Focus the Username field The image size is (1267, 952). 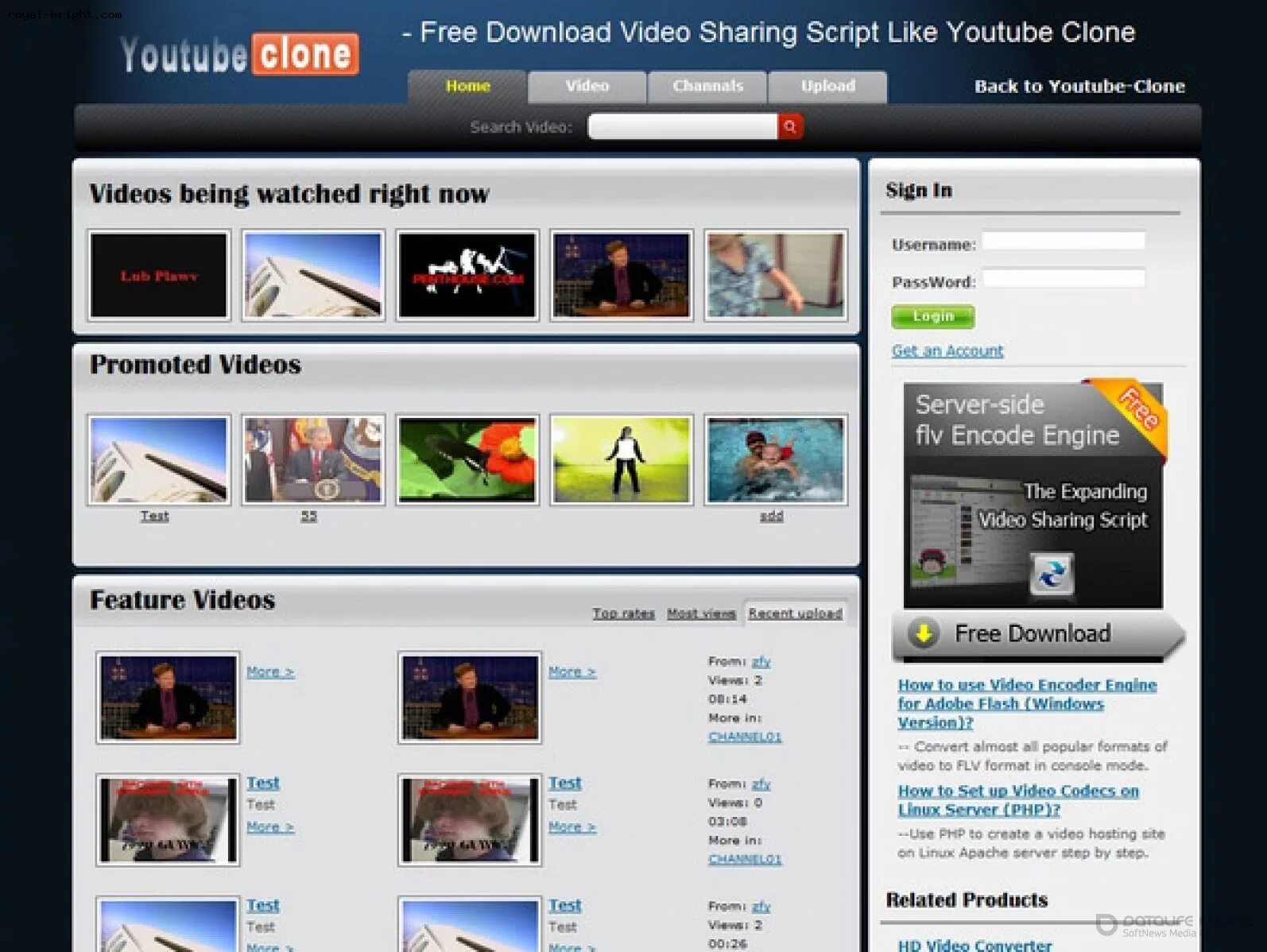click(1064, 241)
